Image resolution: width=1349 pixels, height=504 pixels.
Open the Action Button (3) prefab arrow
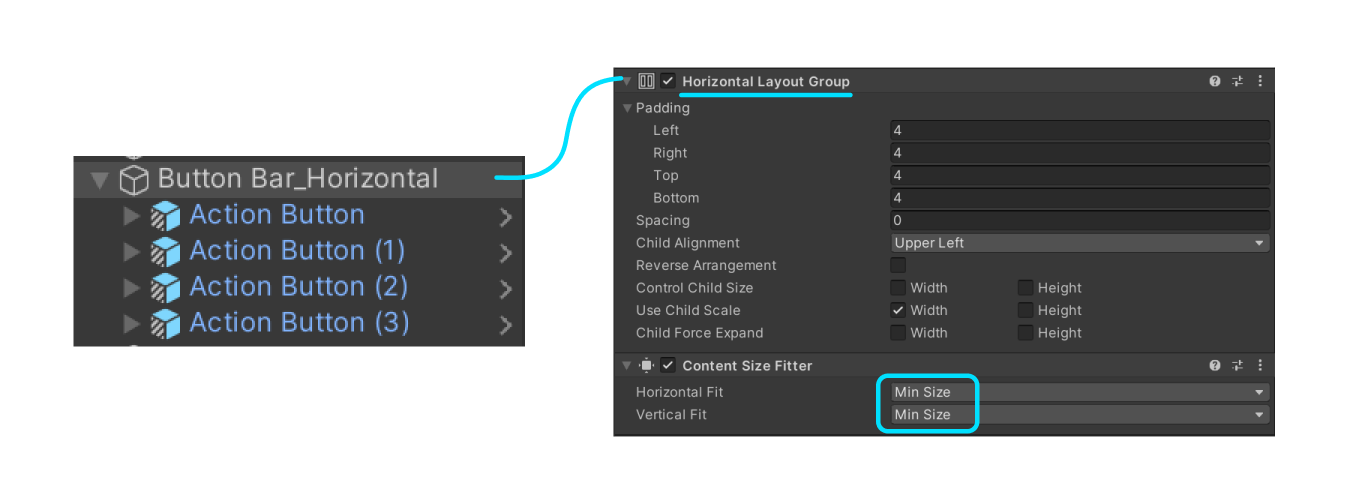[x=505, y=324]
